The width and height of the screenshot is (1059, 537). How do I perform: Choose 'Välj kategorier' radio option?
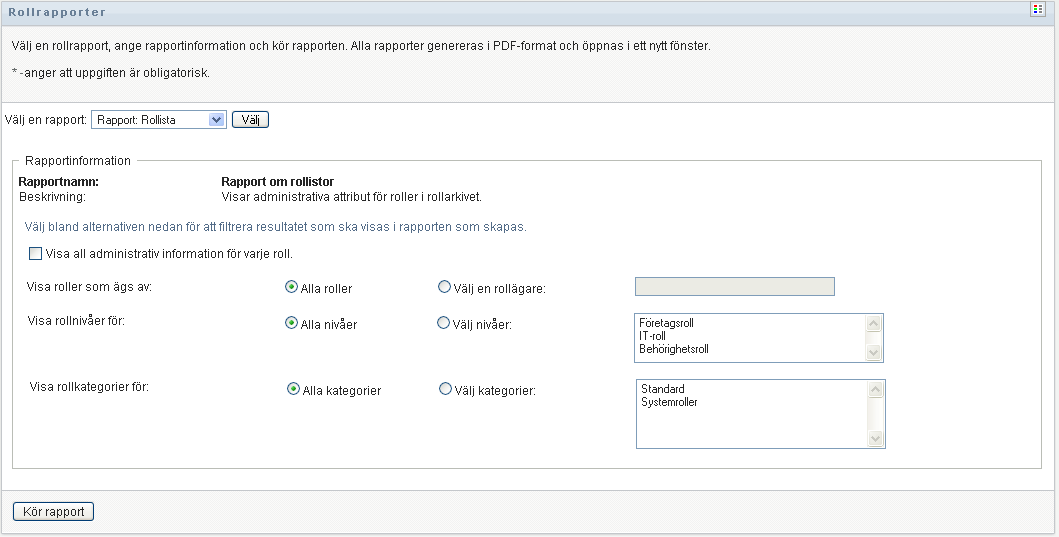[445, 390]
